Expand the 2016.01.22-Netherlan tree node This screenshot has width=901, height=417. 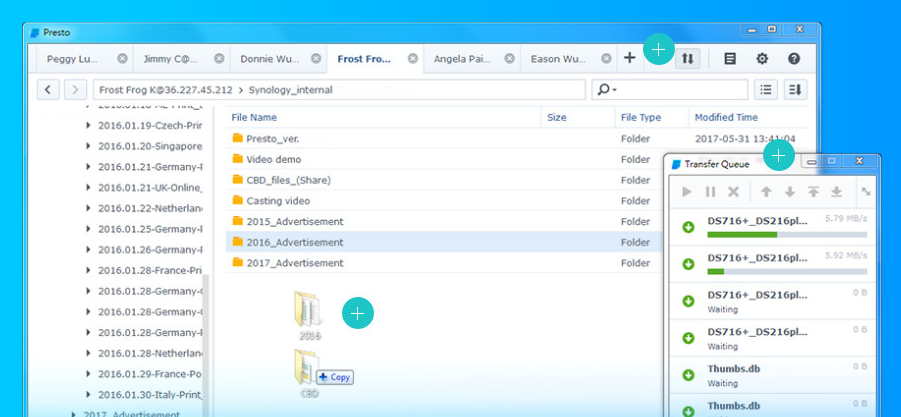[x=88, y=208]
